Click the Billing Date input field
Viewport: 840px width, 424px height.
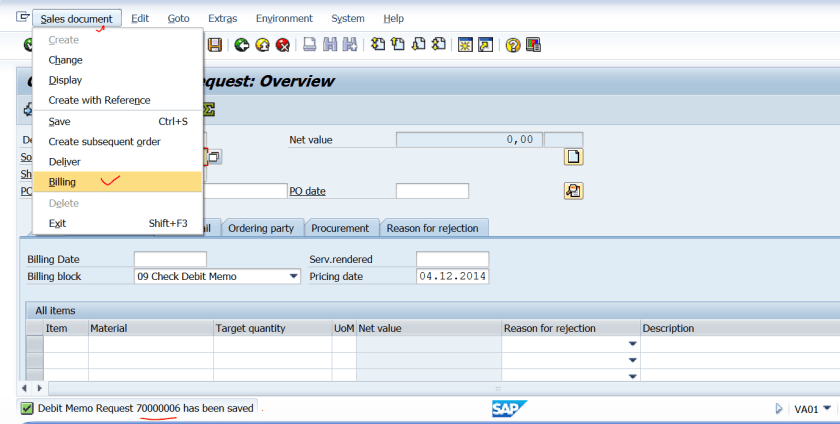[x=170, y=260]
